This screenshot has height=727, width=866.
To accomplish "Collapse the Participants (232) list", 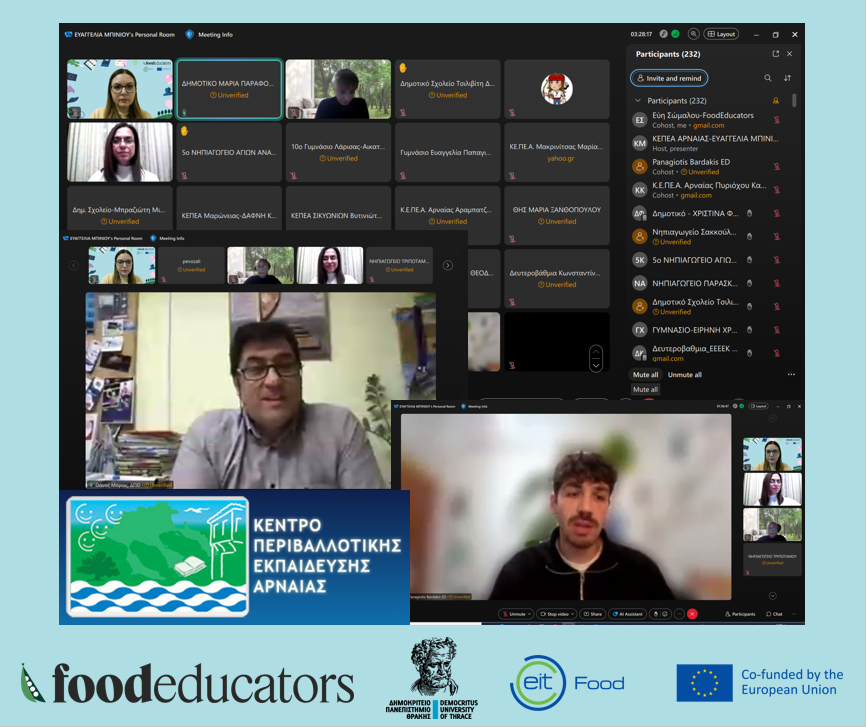I will tap(638, 101).
